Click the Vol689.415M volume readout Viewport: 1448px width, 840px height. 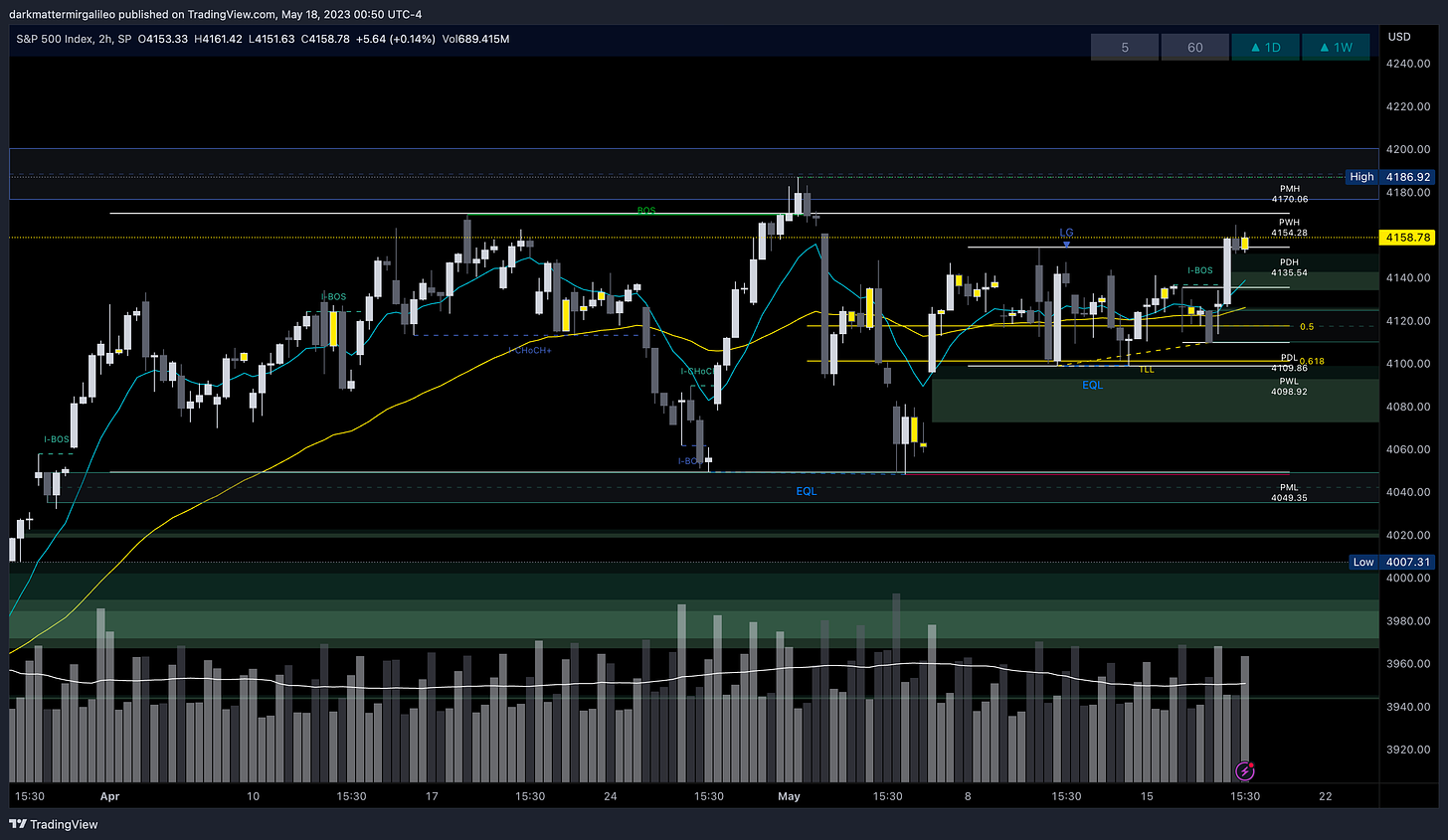[475, 39]
